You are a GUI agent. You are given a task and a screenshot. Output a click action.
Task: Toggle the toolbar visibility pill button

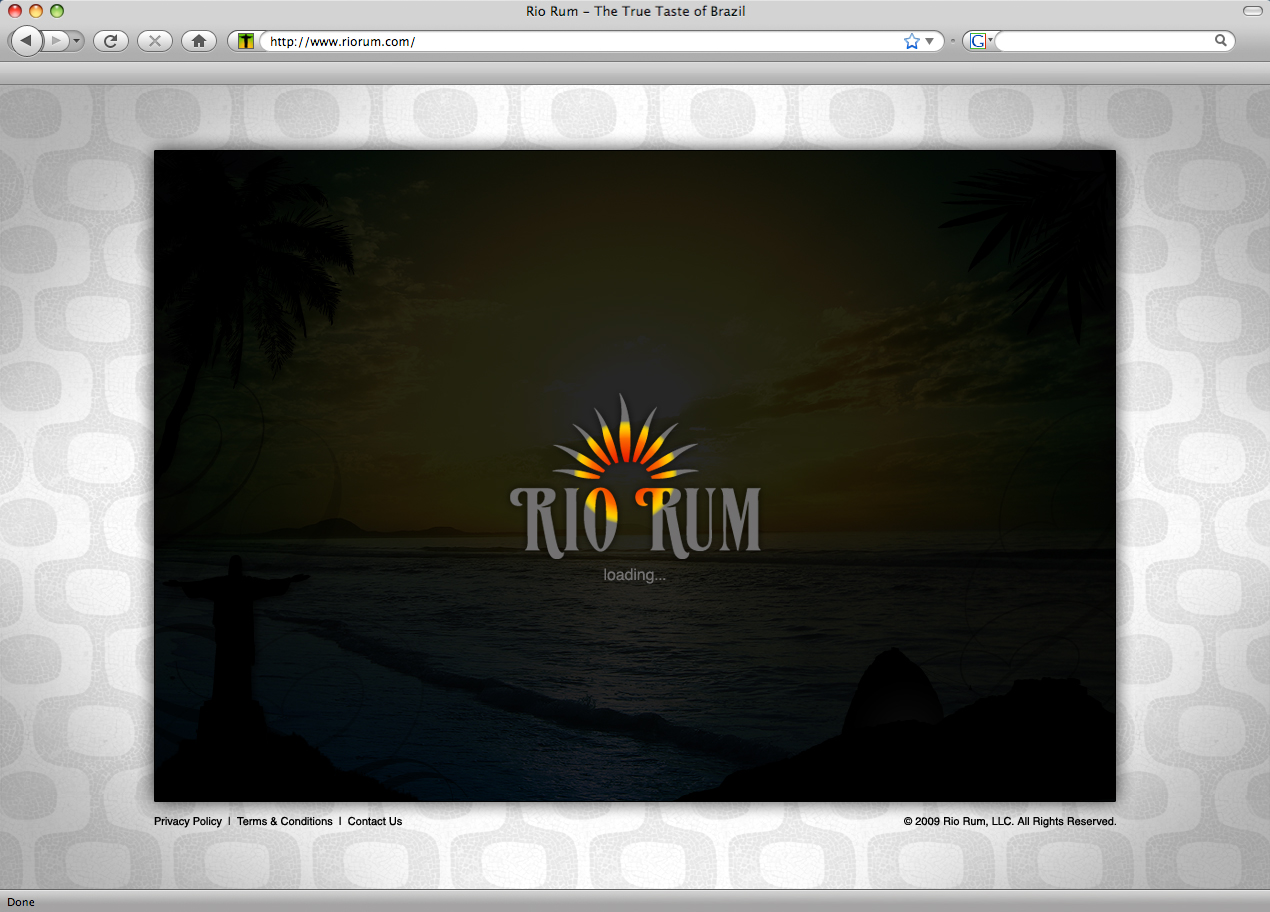coord(1252,11)
